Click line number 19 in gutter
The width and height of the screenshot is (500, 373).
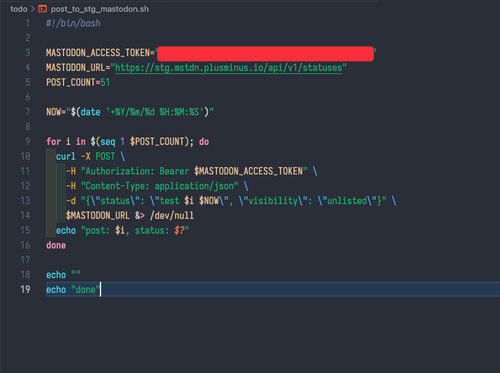(25, 289)
